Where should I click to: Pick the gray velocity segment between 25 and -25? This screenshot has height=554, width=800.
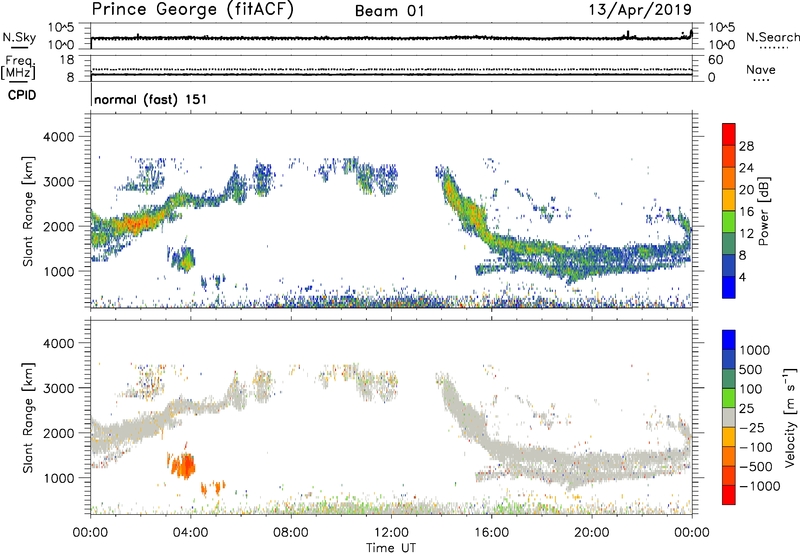click(729, 418)
